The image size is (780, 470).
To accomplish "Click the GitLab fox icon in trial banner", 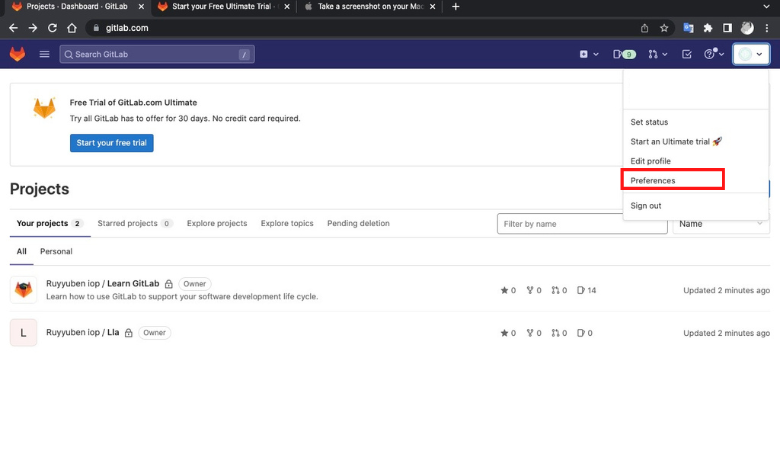I will tap(44, 107).
